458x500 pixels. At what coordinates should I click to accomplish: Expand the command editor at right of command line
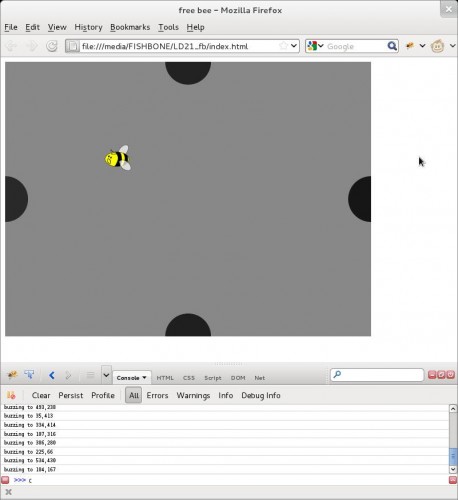(x=453, y=480)
